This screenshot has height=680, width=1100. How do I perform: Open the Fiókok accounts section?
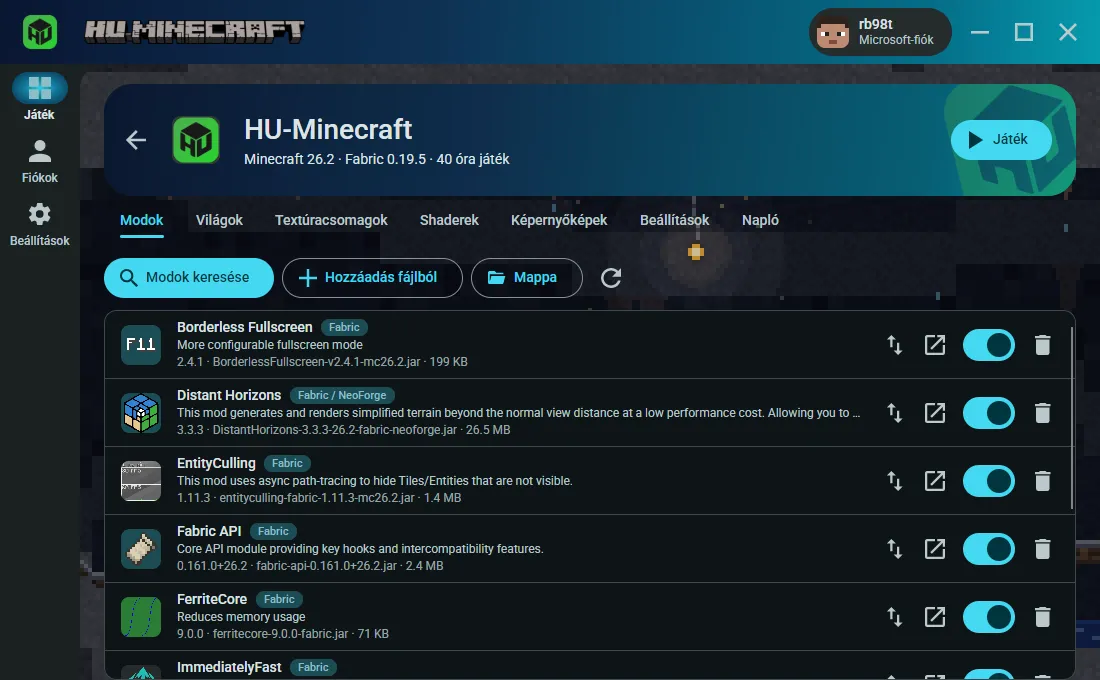[x=39, y=161]
